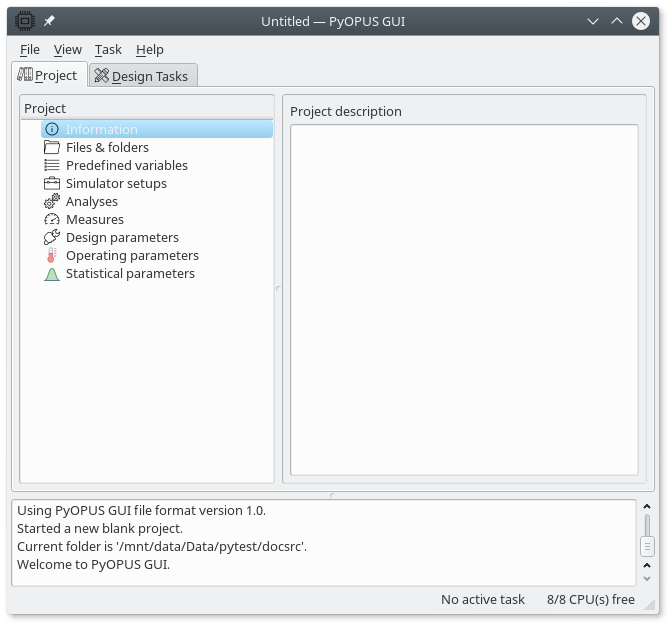Click the Predefined variables list icon

[x=52, y=165]
